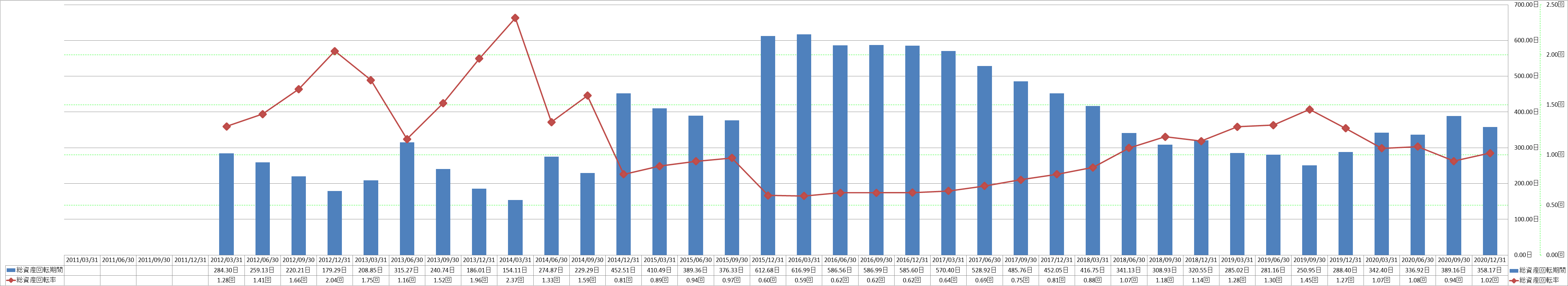This screenshot has width=1568, height=286.
Task: Click the 総資産回転期間 legend entry at right
Action: pyautogui.click(x=1539, y=270)
